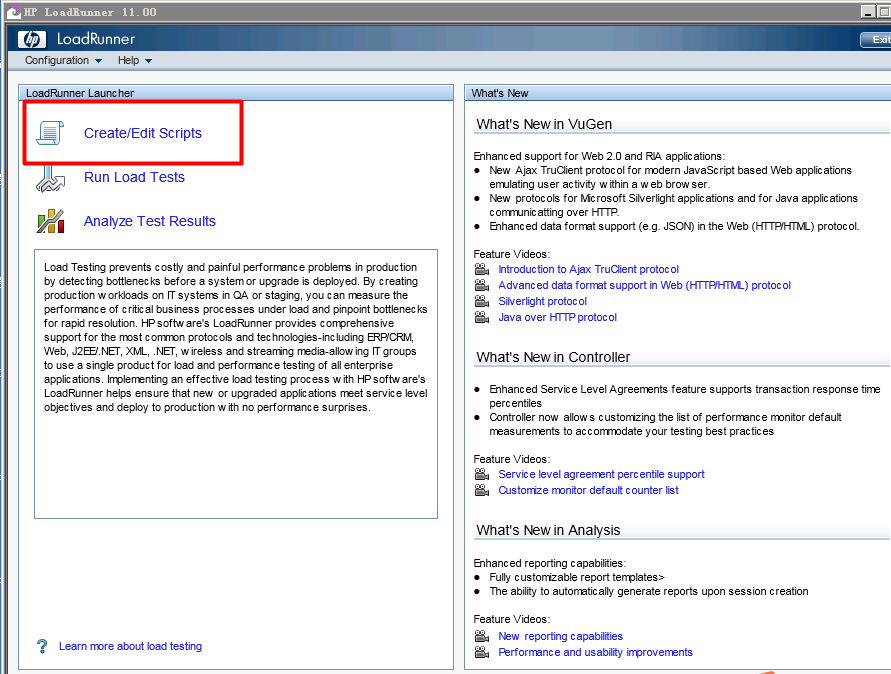Click the Load Testing description paragraph
The height and width of the screenshot is (674, 891).
pyautogui.click(x=235, y=337)
